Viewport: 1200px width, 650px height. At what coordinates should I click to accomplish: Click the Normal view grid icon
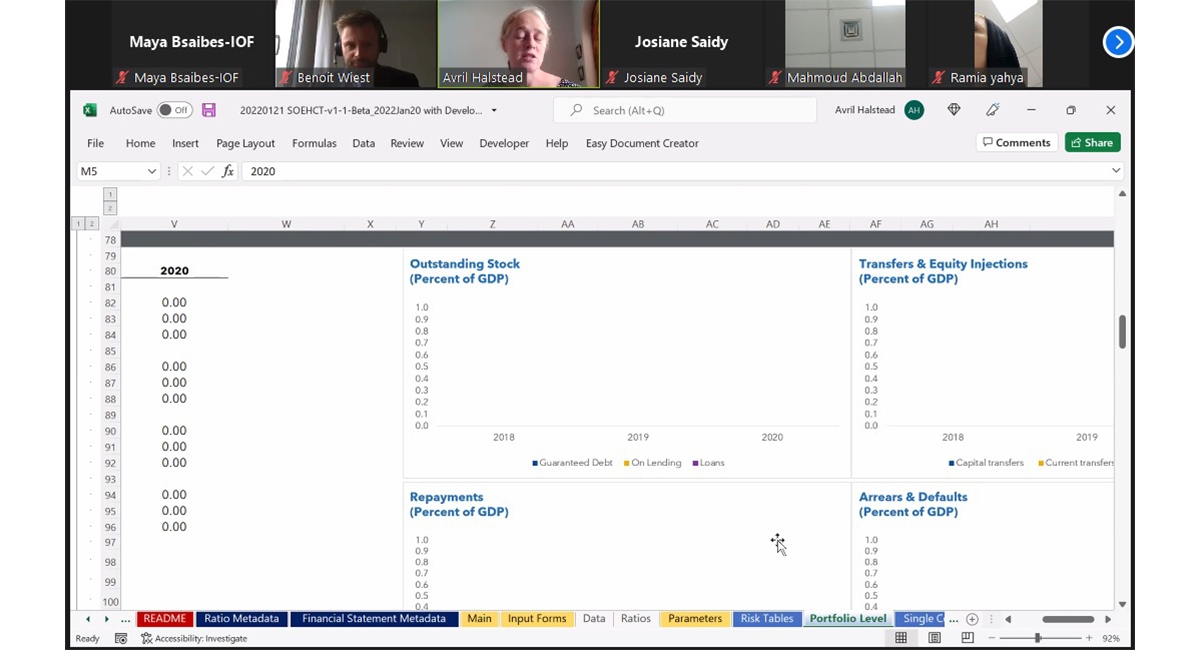pyautogui.click(x=901, y=638)
